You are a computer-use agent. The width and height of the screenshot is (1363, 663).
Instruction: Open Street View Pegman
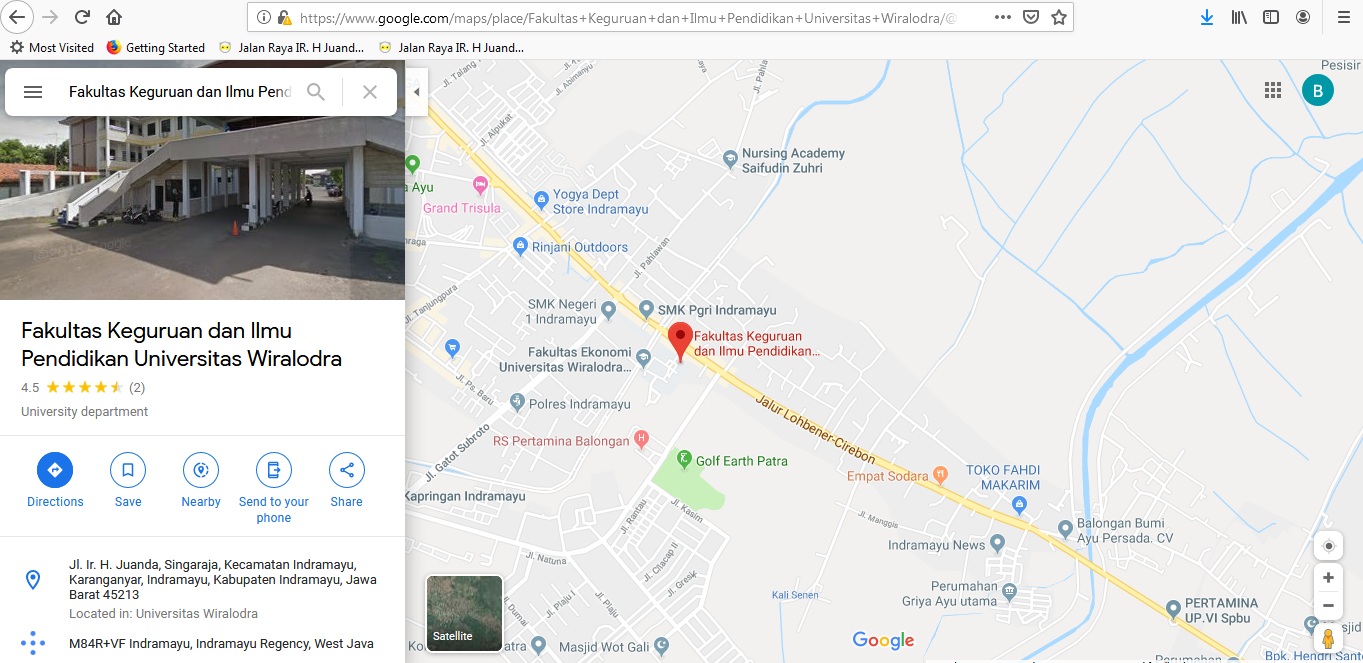coord(1328,638)
